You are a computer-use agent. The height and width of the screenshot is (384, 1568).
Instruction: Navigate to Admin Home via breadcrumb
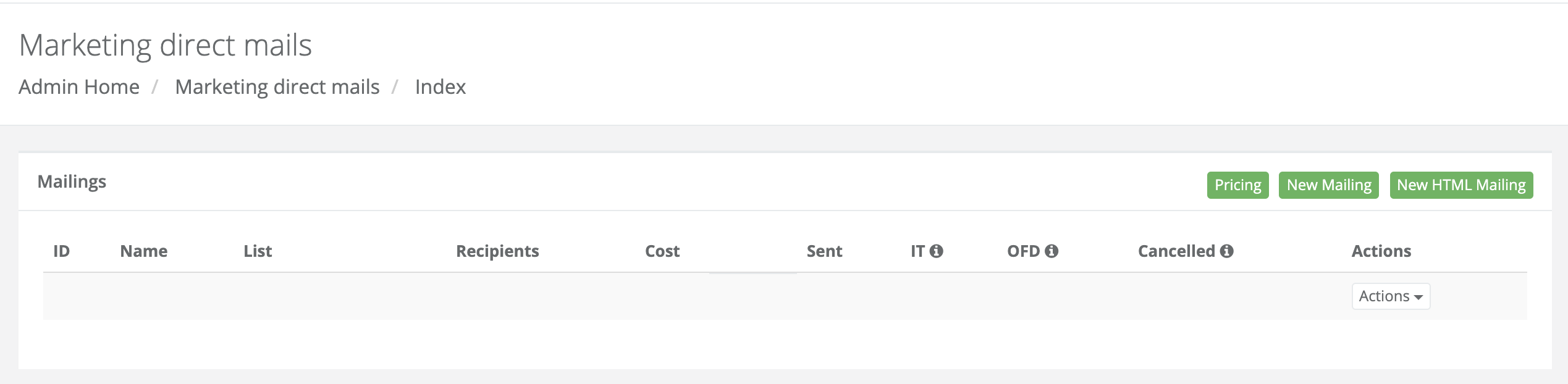pos(79,87)
